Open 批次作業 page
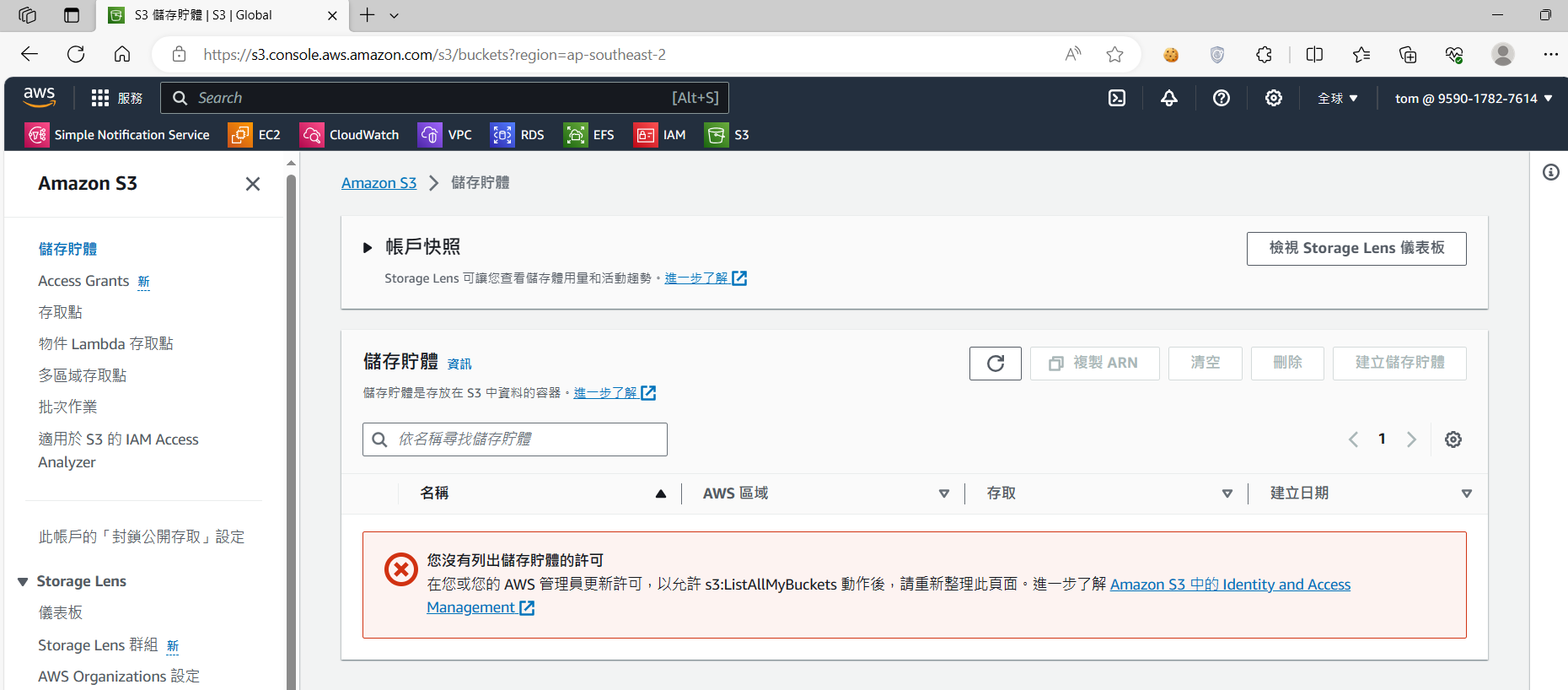The image size is (1568, 690). click(x=67, y=407)
